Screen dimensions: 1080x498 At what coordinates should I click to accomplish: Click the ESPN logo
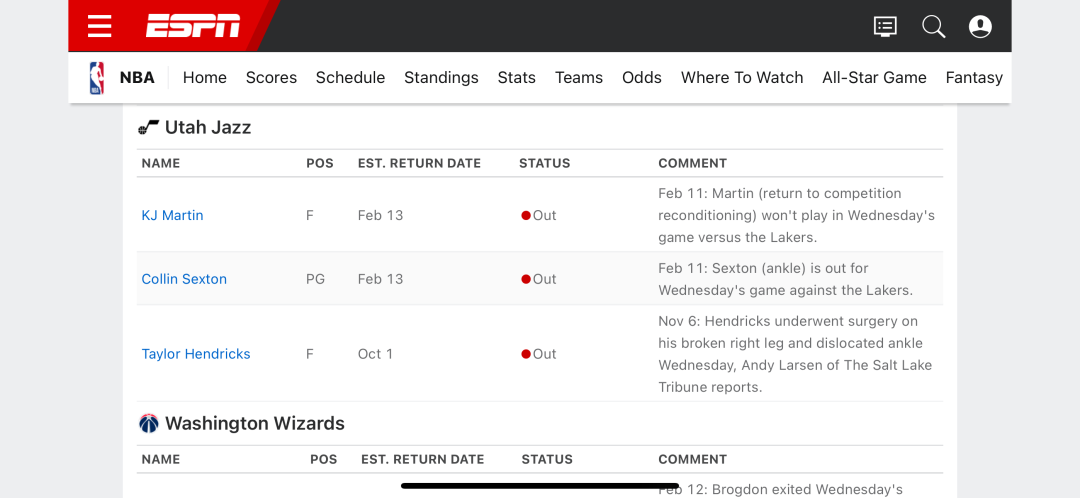pyautogui.click(x=193, y=26)
